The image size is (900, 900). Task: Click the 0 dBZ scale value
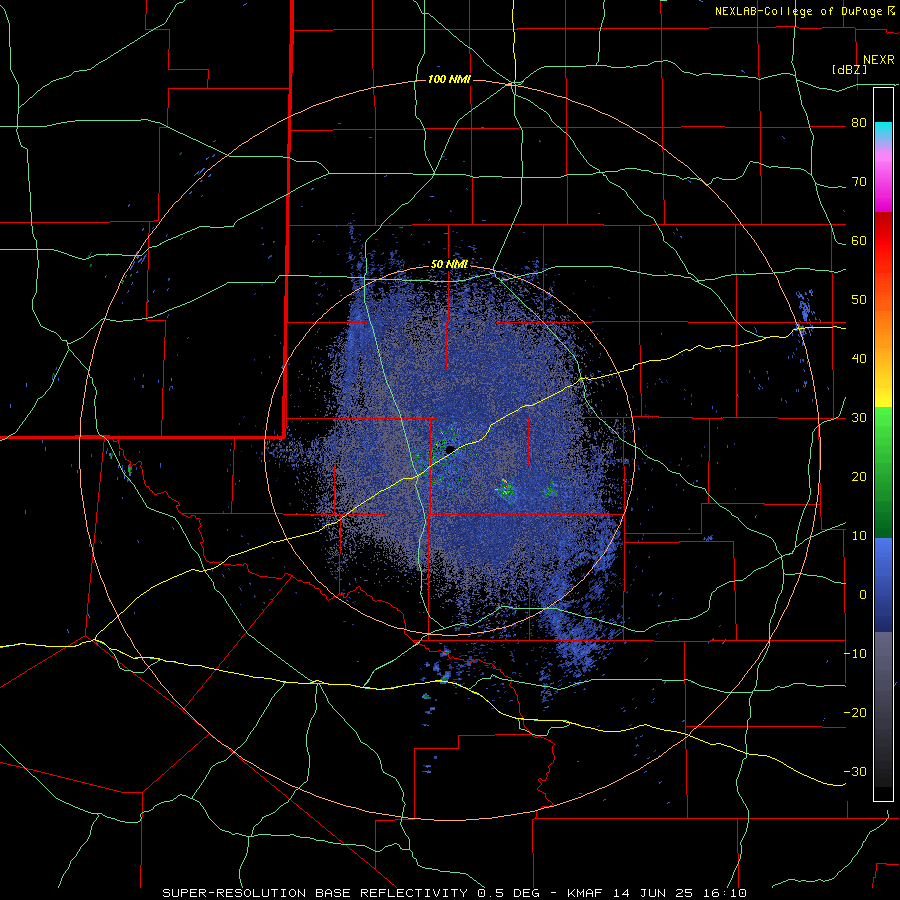pyautogui.click(x=863, y=595)
